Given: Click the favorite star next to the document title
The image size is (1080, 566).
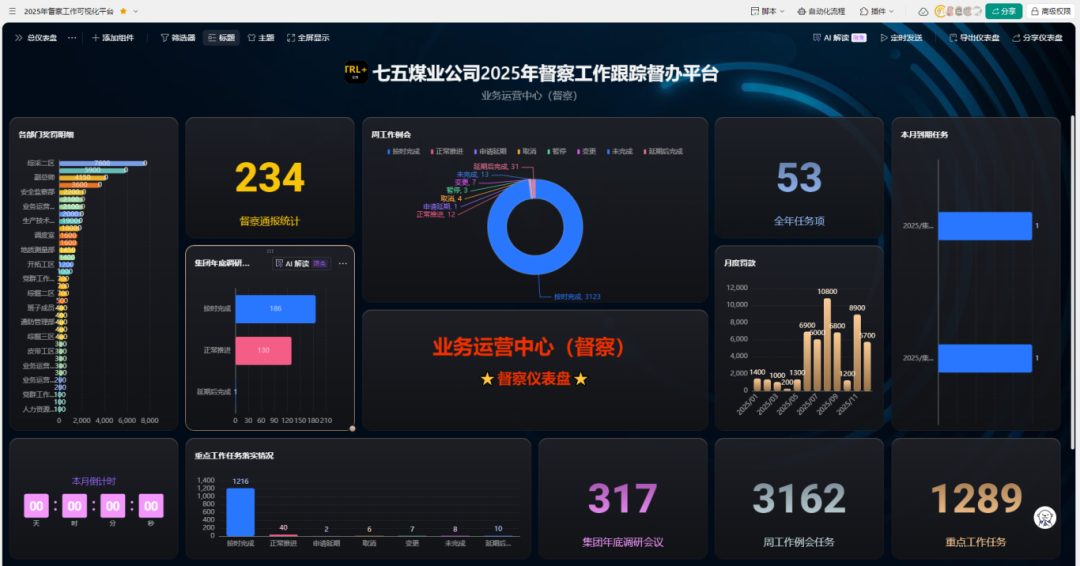Looking at the screenshot, I should pyautogui.click(x=123, y=11).
